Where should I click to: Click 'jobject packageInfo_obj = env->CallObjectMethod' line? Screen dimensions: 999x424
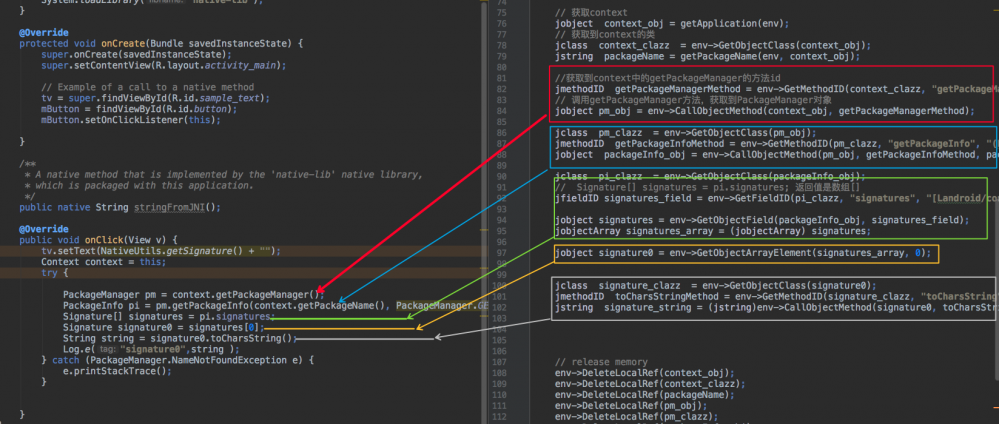(775, 154)
